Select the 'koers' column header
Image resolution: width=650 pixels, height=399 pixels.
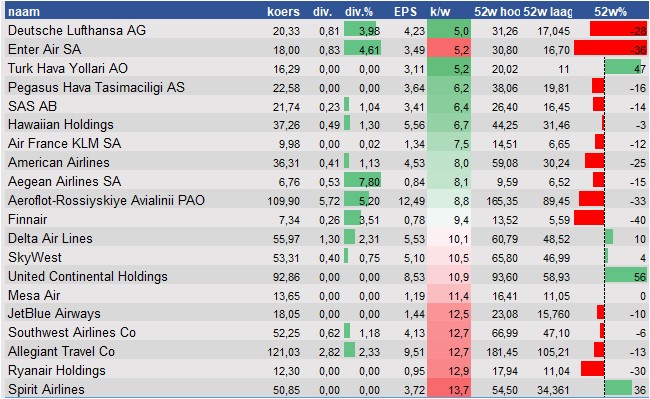(x=283, y=12)
